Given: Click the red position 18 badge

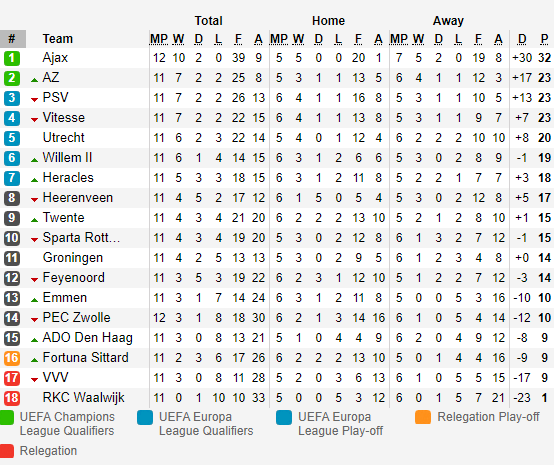Looking at the screenshot, I should click(x=12, y=398).
